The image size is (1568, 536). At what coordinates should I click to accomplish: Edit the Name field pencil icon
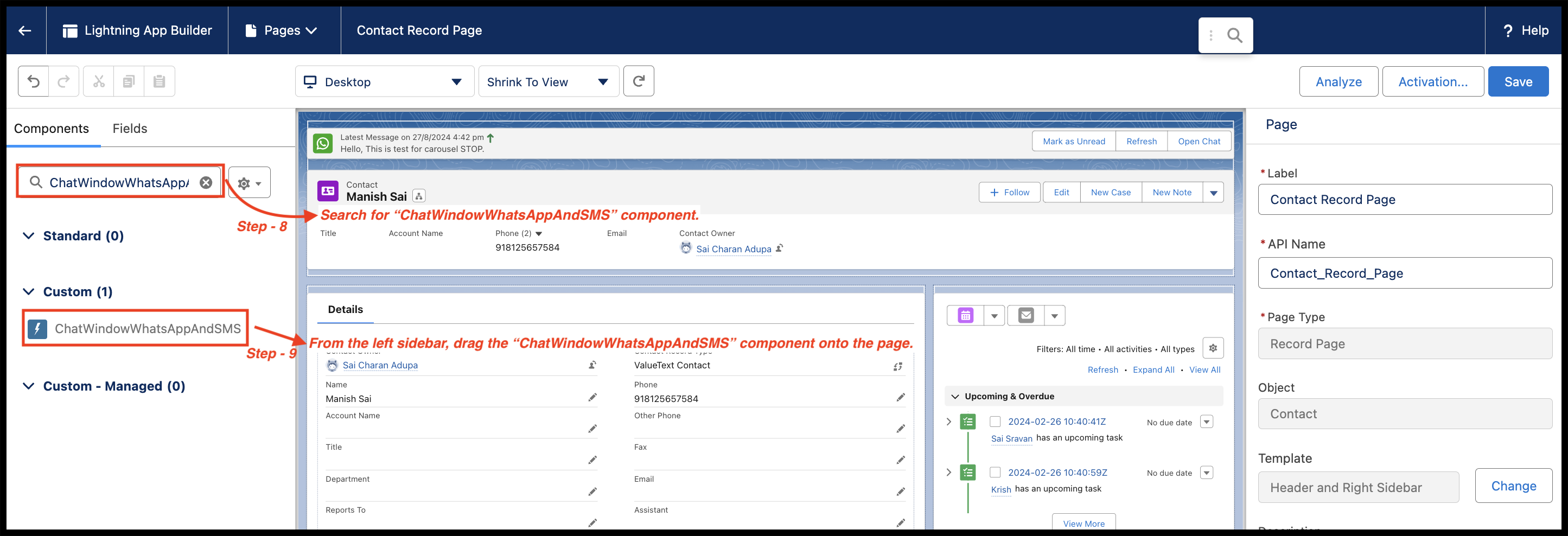(x=592, y=397)
